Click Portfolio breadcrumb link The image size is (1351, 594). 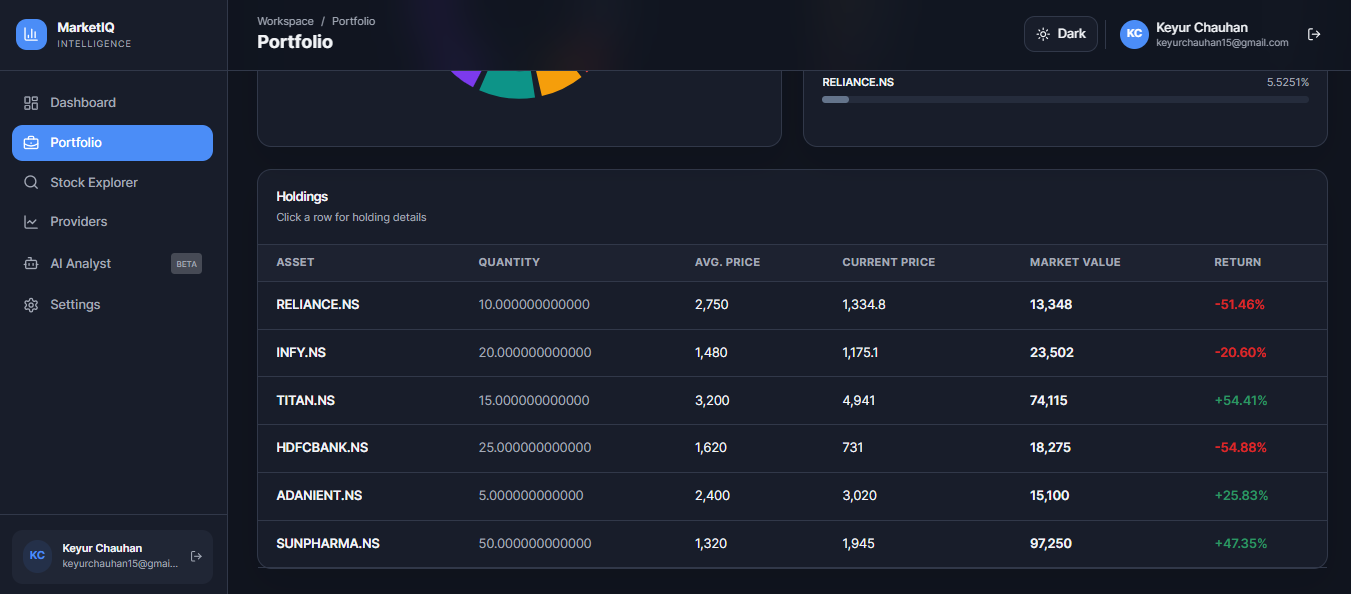(354, 21)
